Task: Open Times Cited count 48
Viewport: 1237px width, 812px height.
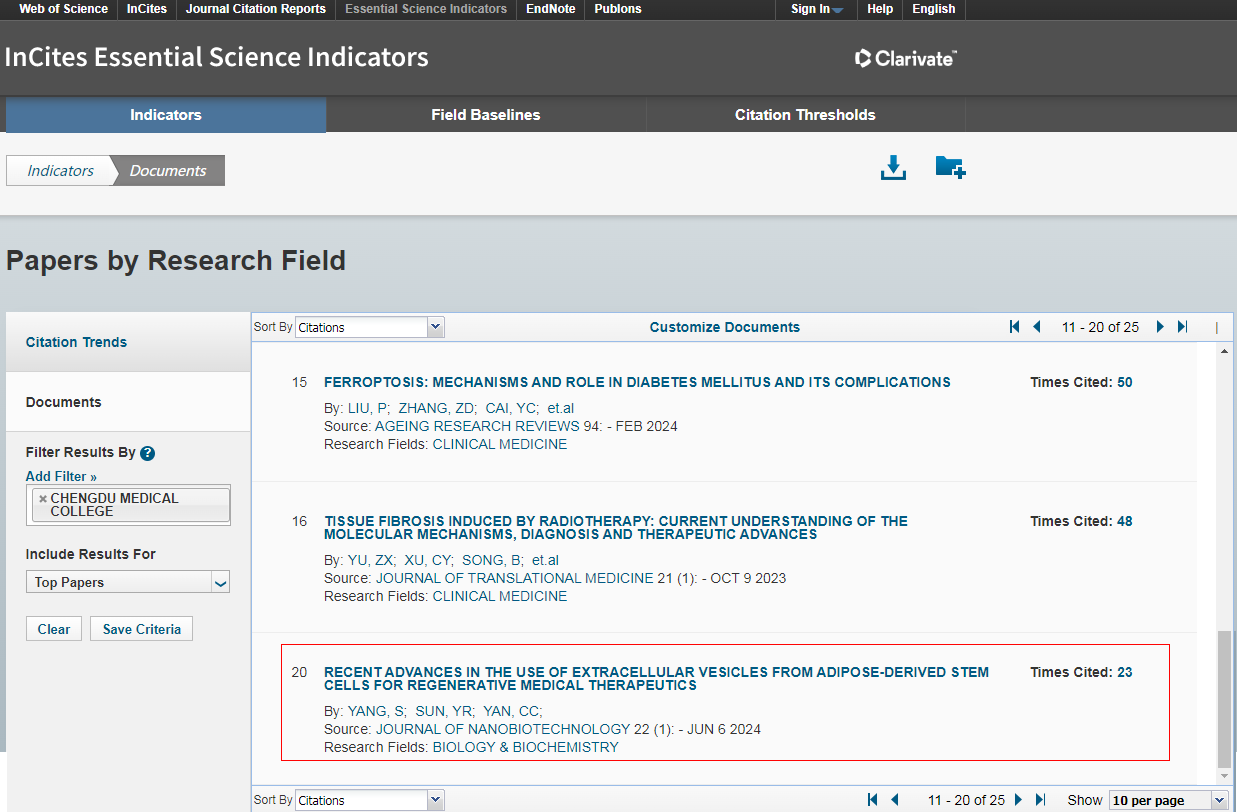Action: 1125,521
